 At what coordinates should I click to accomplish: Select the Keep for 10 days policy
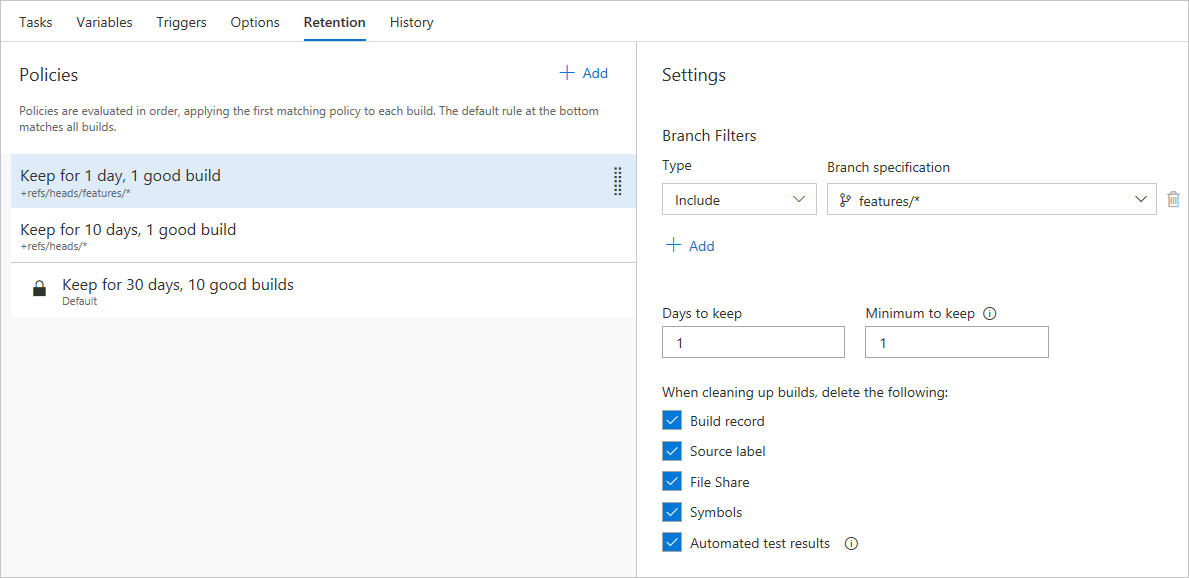pyautogui.click(x=324, y=235)
